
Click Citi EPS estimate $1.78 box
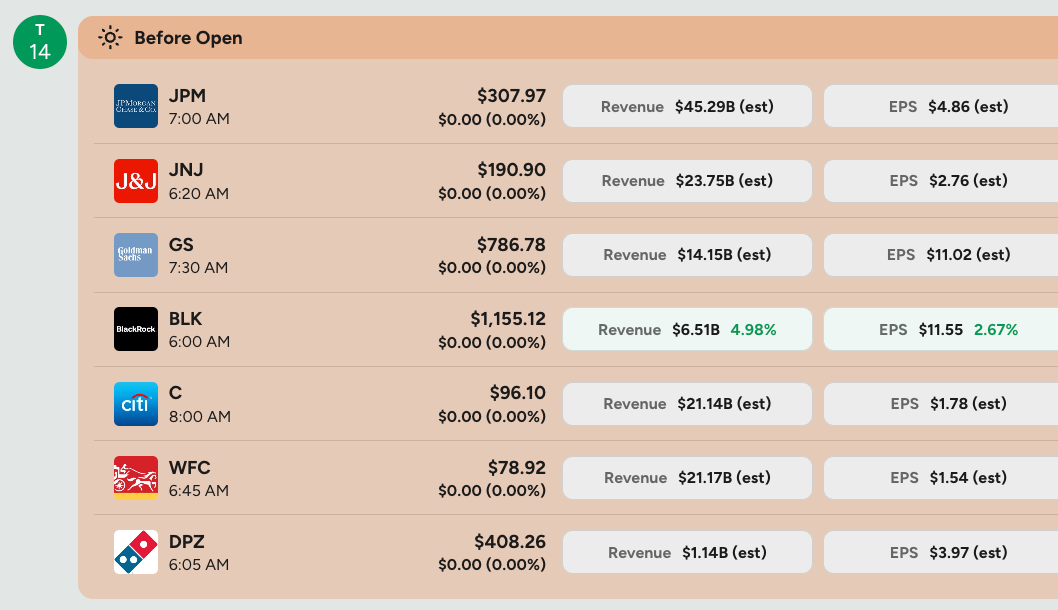941,404
